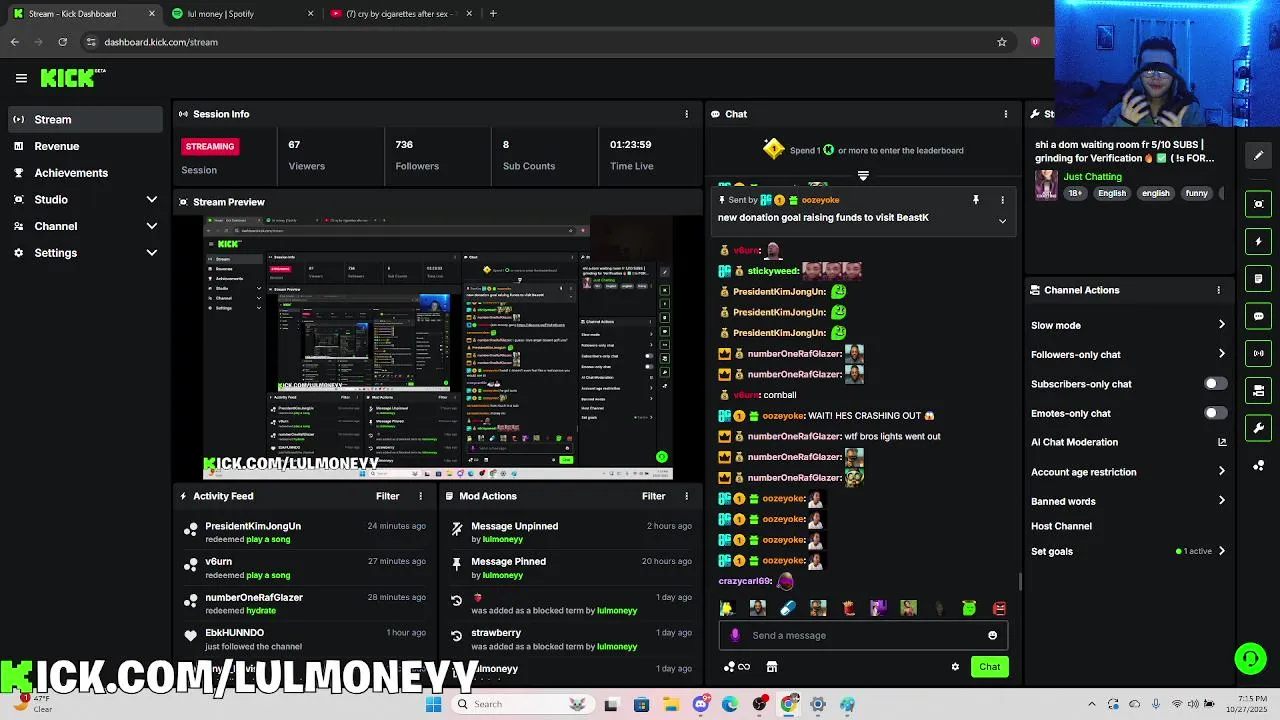This screenshot has height=720, width=1280.
Task: Click the document notes sidebar icon
Action: pos(1259,278)
